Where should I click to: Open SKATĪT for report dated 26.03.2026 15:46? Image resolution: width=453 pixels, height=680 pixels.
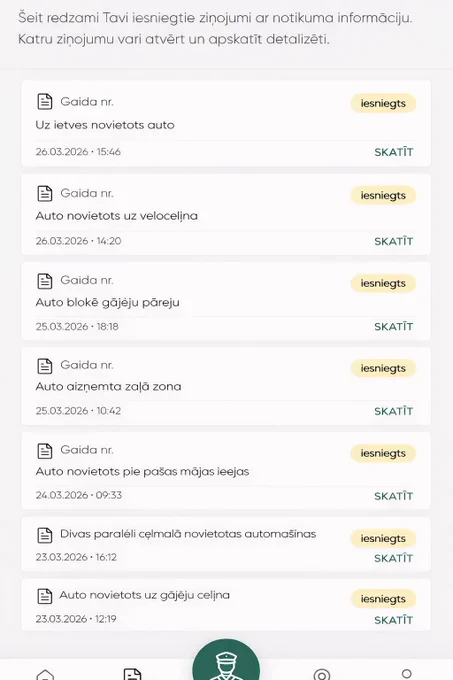point(394,152)
